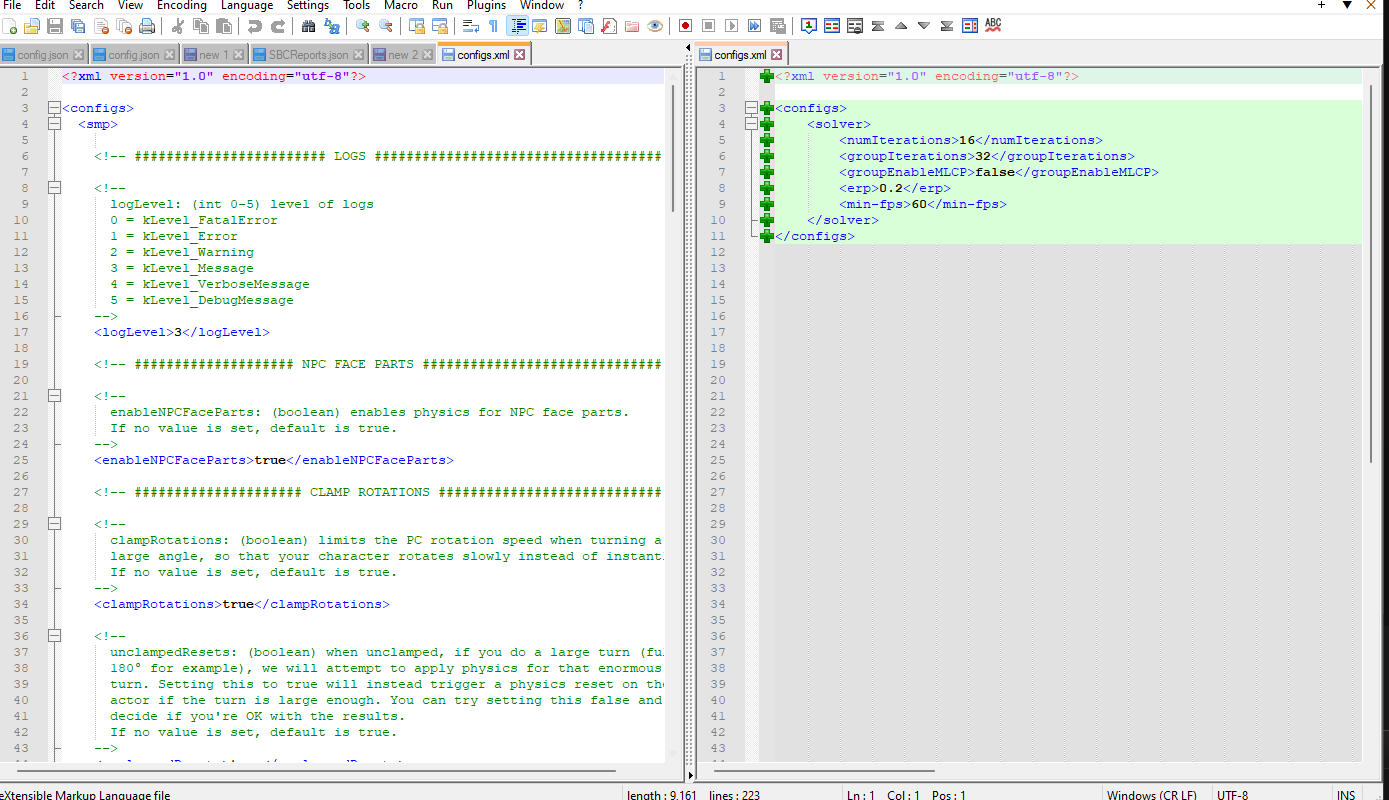The height and width of the screenshot is (800, 1389).
Task: Toggle synchronized vertical scrolling
Action: [x=416, y=26]
